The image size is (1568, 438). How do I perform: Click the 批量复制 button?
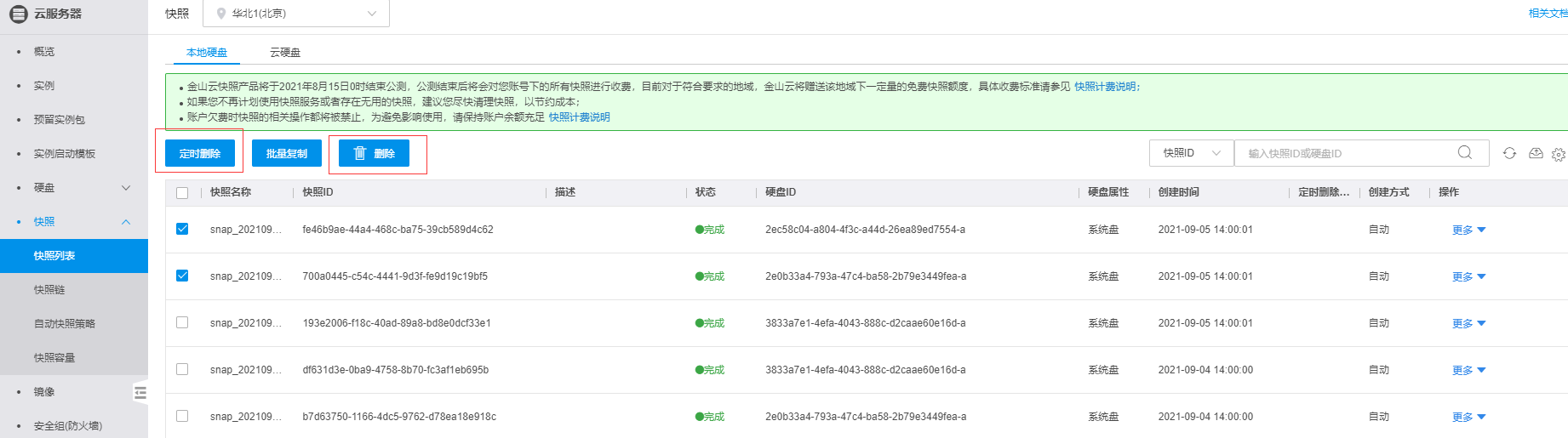287,153
